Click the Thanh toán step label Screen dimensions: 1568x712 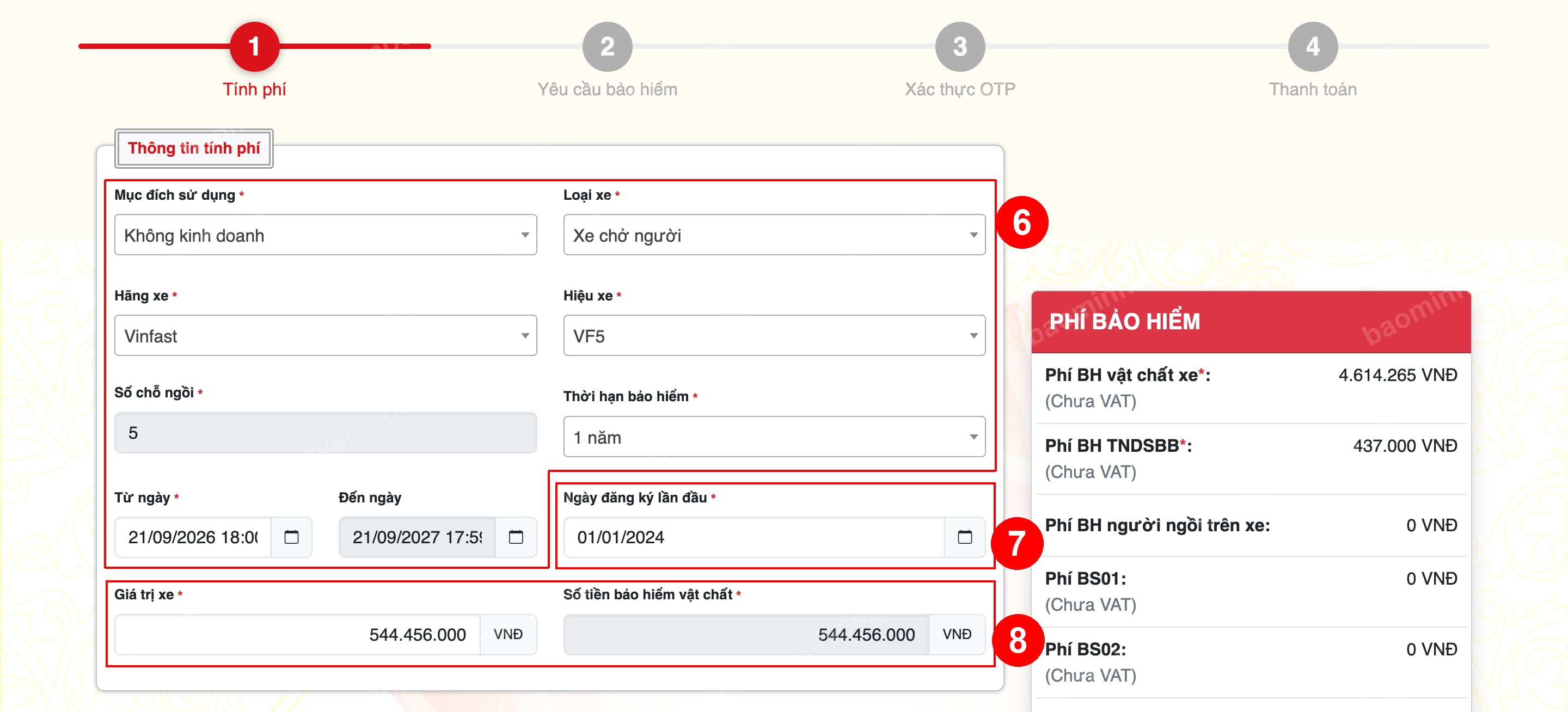(x=1312, y=89)
